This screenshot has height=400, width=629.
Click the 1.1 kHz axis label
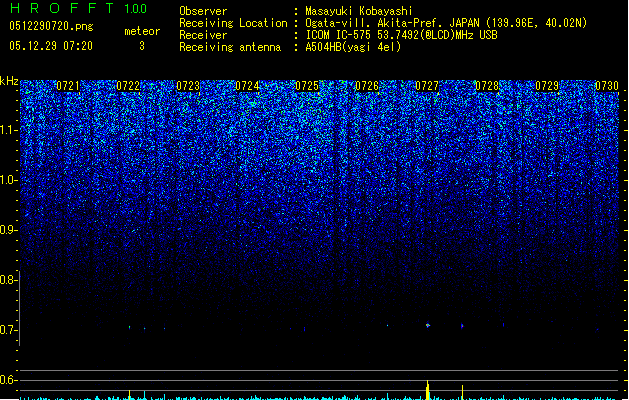click(x=9, y=130)
